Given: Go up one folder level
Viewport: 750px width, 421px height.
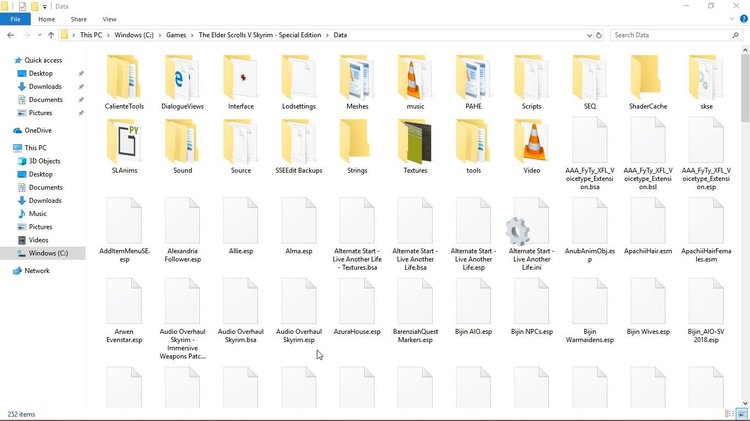Looking at the screenshot, I should pos(51,35).
